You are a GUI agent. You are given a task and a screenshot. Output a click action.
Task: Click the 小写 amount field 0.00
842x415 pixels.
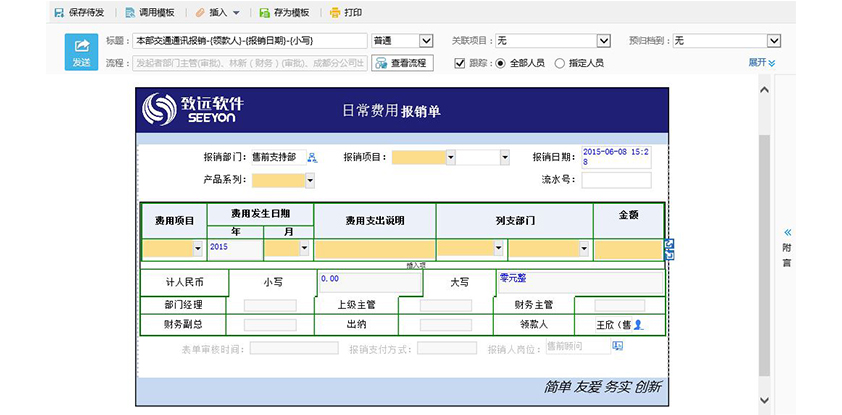click(x=370, y=283)
